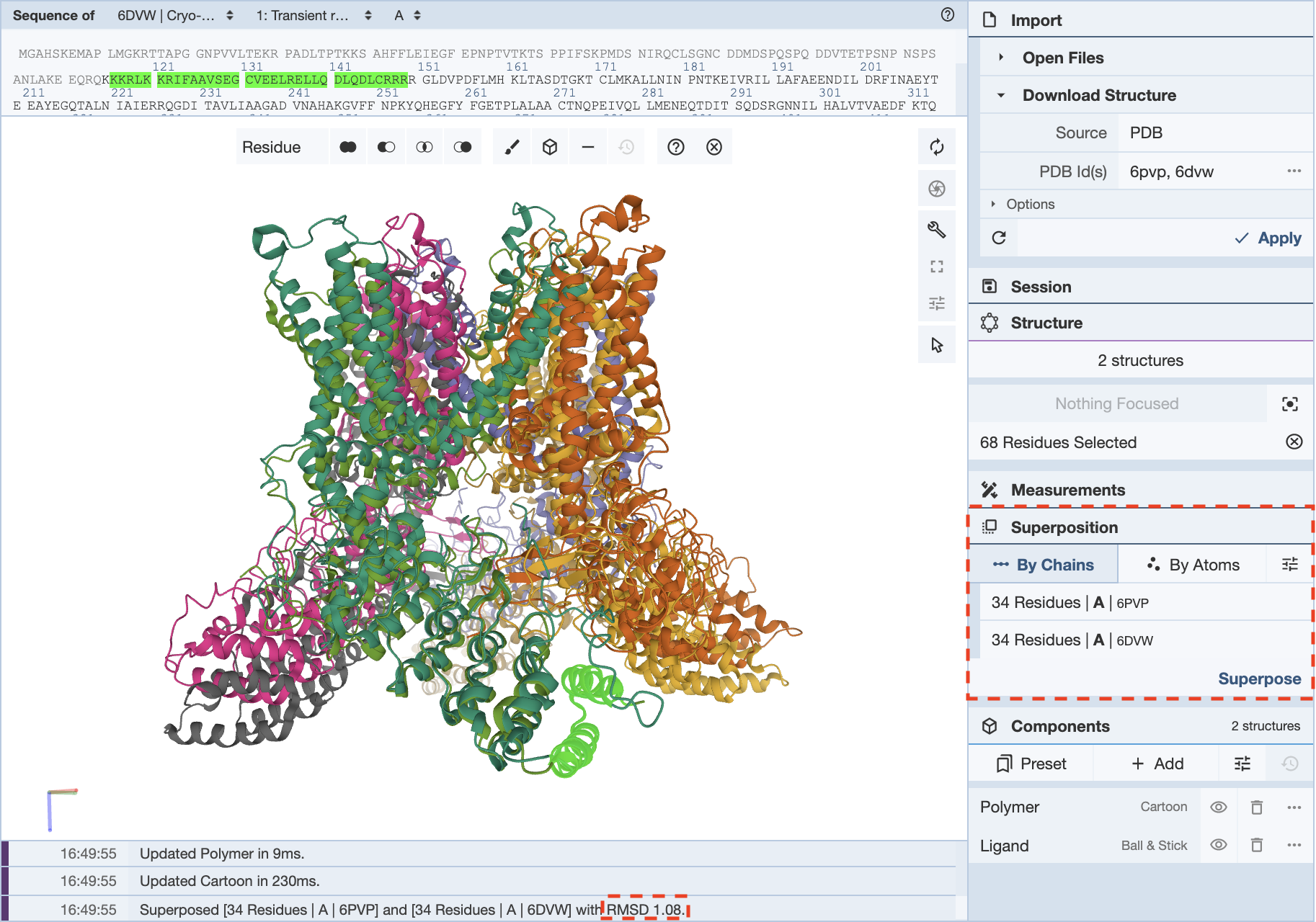Open the screenshot/snapshot aperture icon

pyautogui.click(x=937, y=189)
